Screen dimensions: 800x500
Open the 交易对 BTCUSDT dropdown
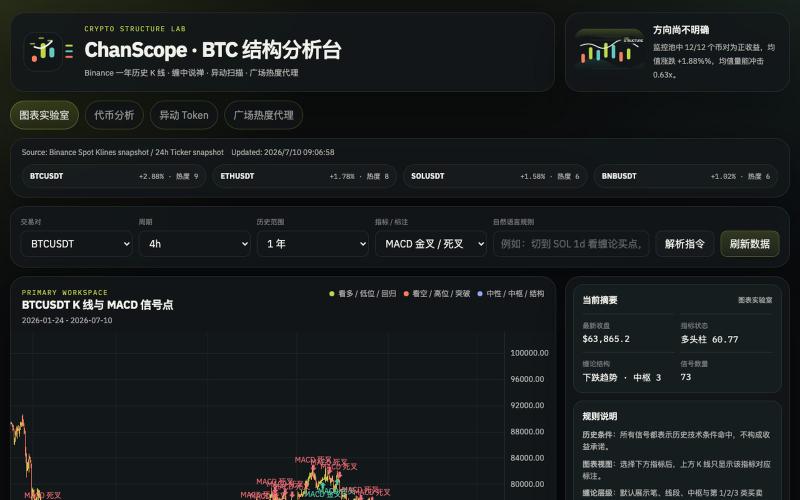(x=77, y=244)
